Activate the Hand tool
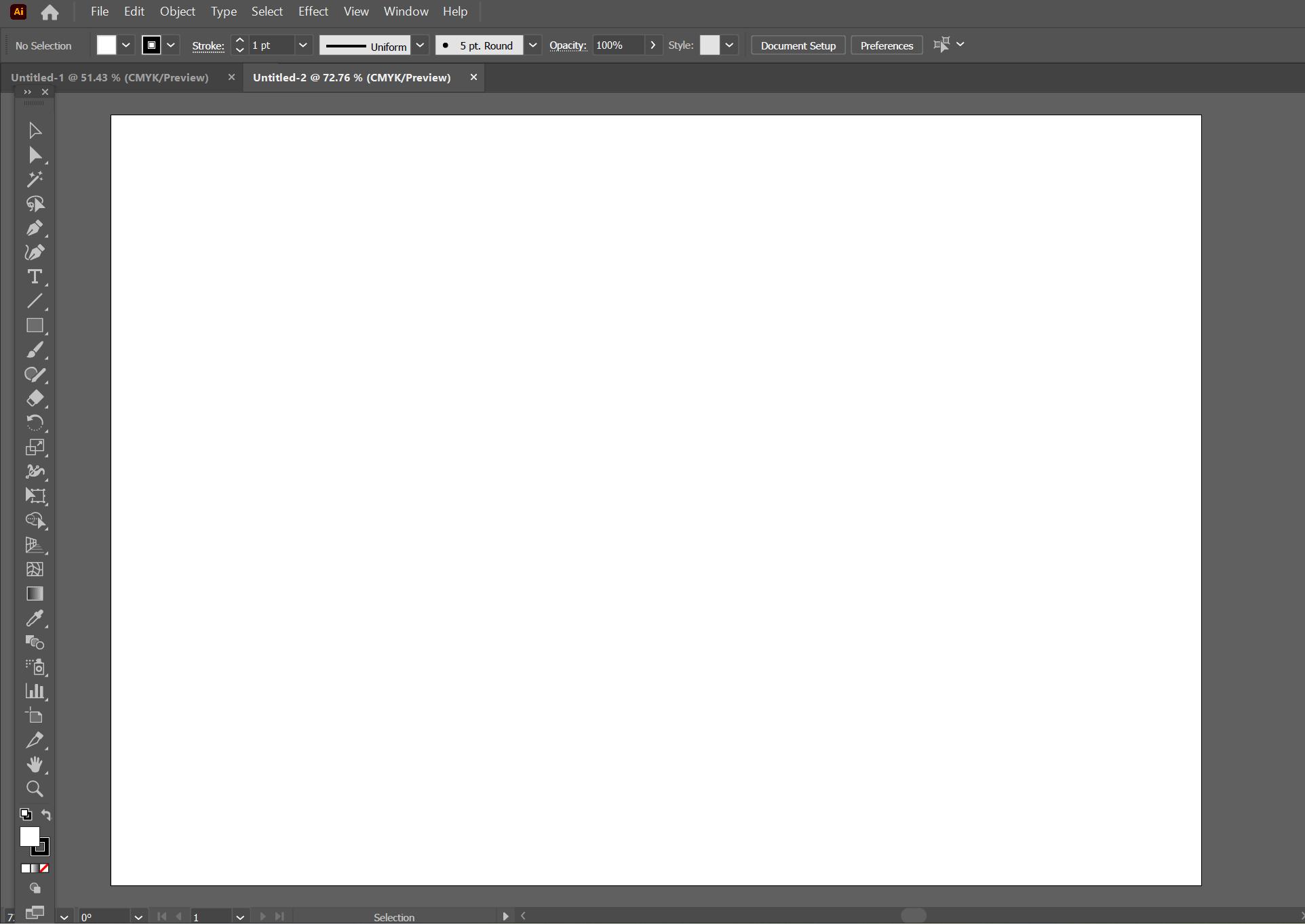 click(35, 765)
